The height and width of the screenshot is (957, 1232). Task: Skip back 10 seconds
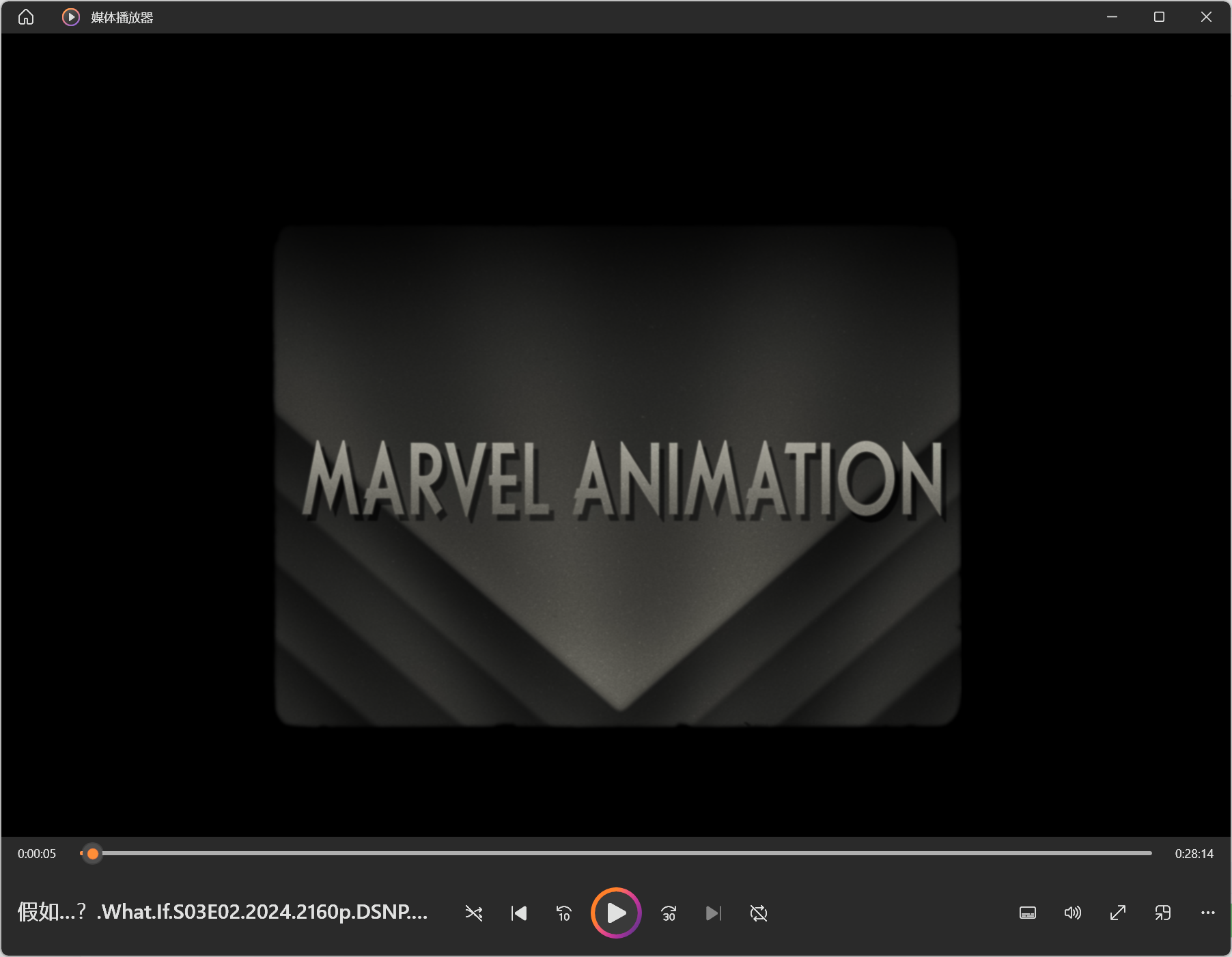coord(564,913)
